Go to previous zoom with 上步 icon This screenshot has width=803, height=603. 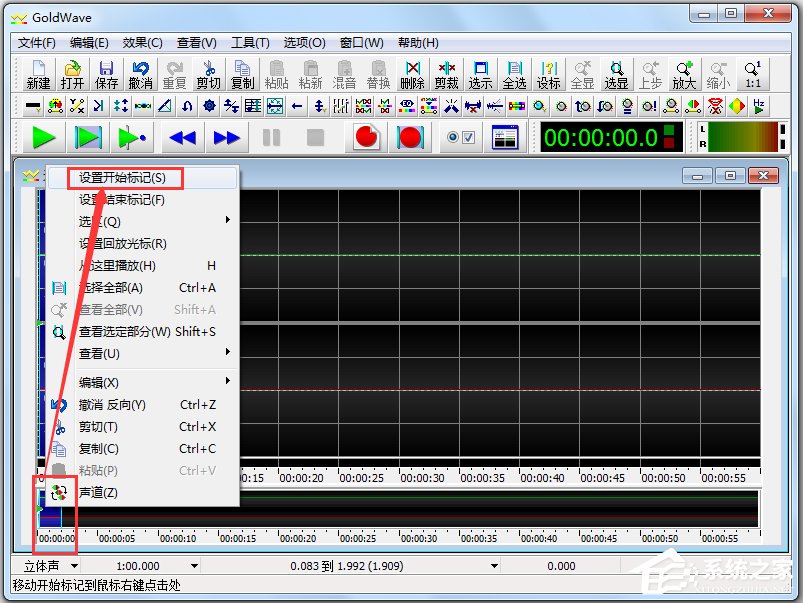click(650, 75)
